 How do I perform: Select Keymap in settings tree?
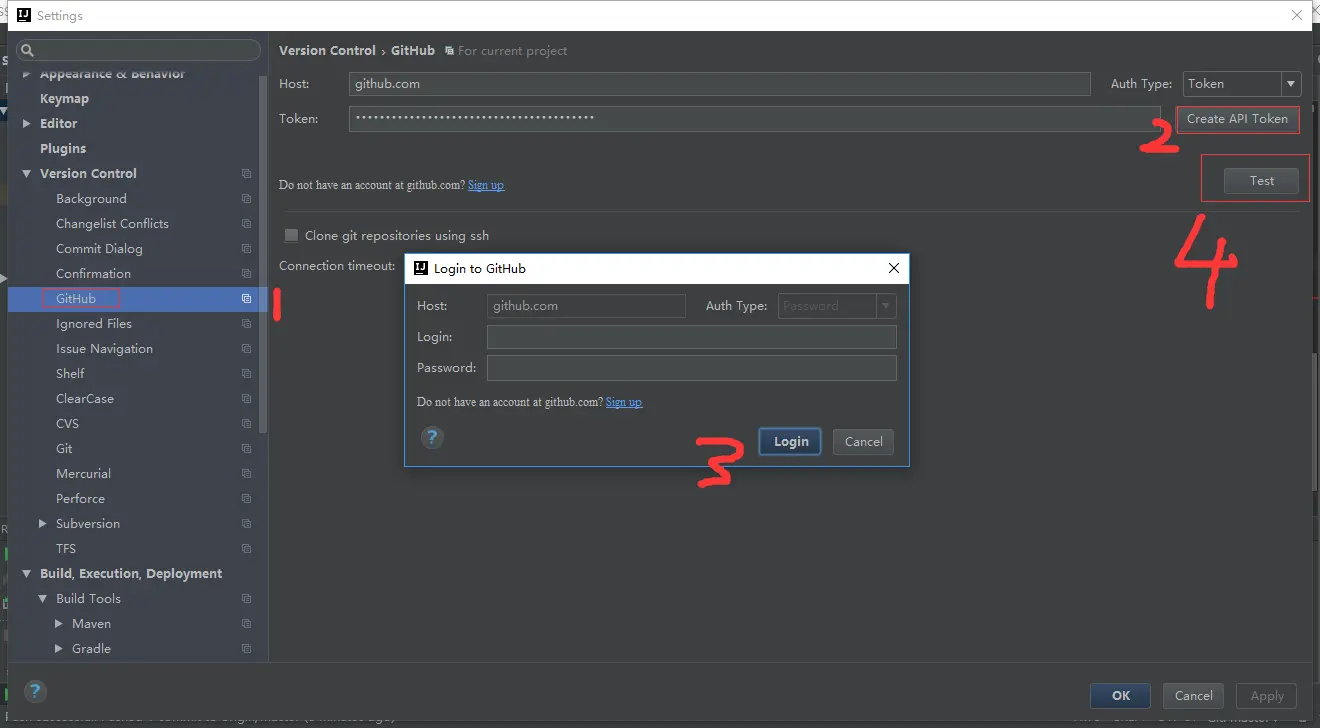click(x=64, y=99)
